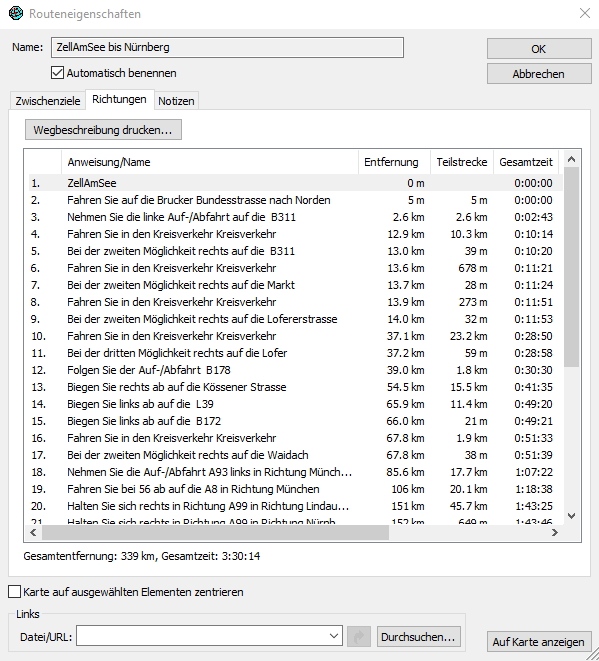The image size is (599, 661).
Task: Click the Gesamtzeit column header
Action: click(526, 162)
